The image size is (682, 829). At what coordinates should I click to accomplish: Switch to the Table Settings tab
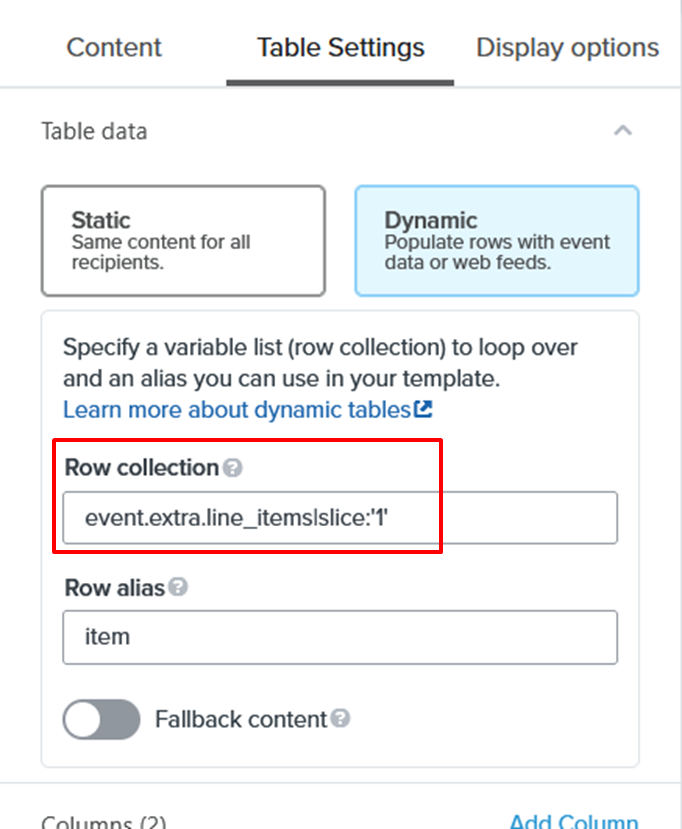(340, 48)
